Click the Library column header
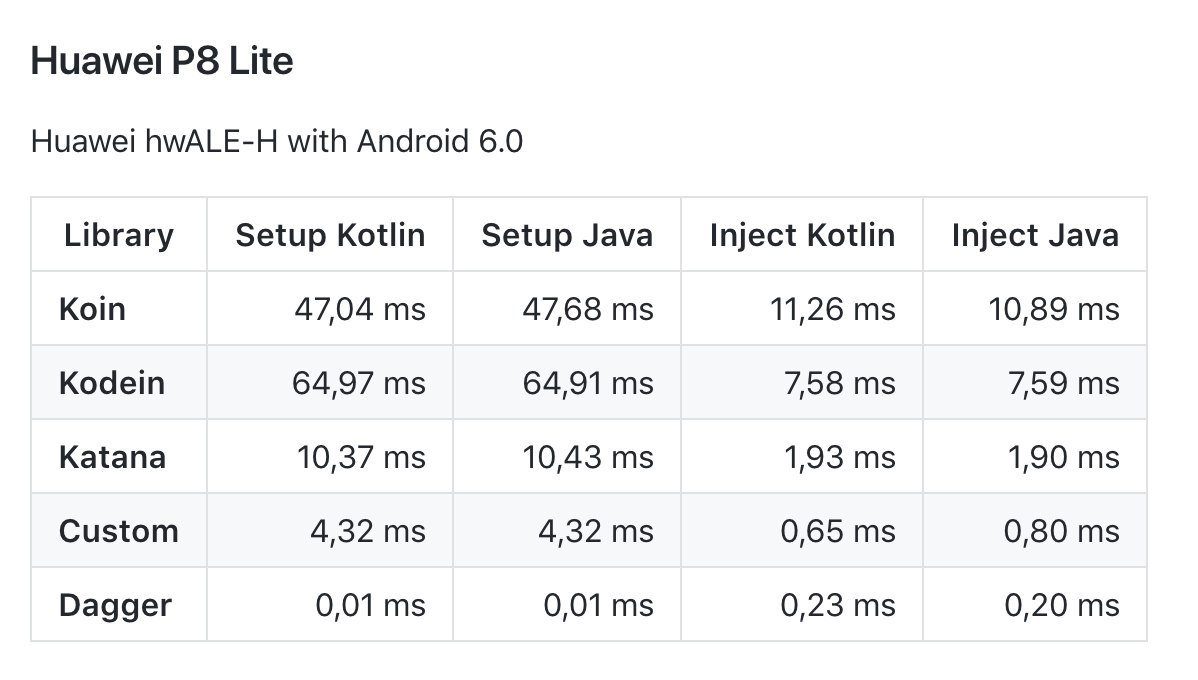 point(118,235)
